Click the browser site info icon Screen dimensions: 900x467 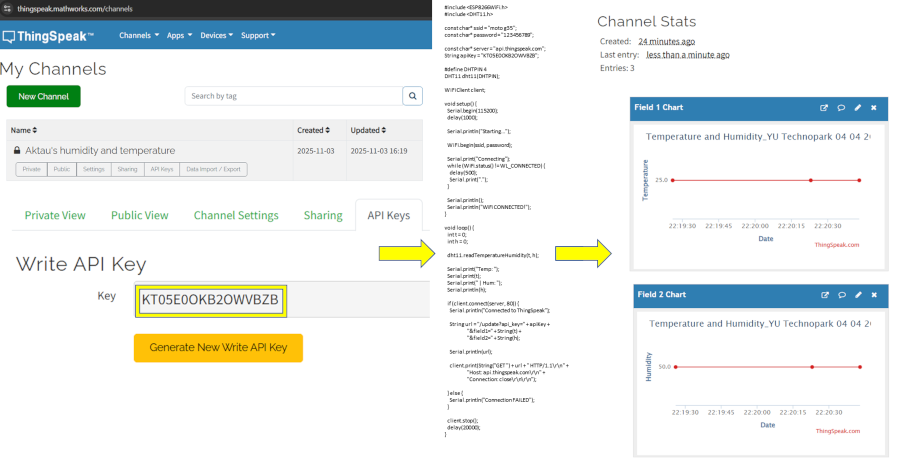(x=7, y=9)
